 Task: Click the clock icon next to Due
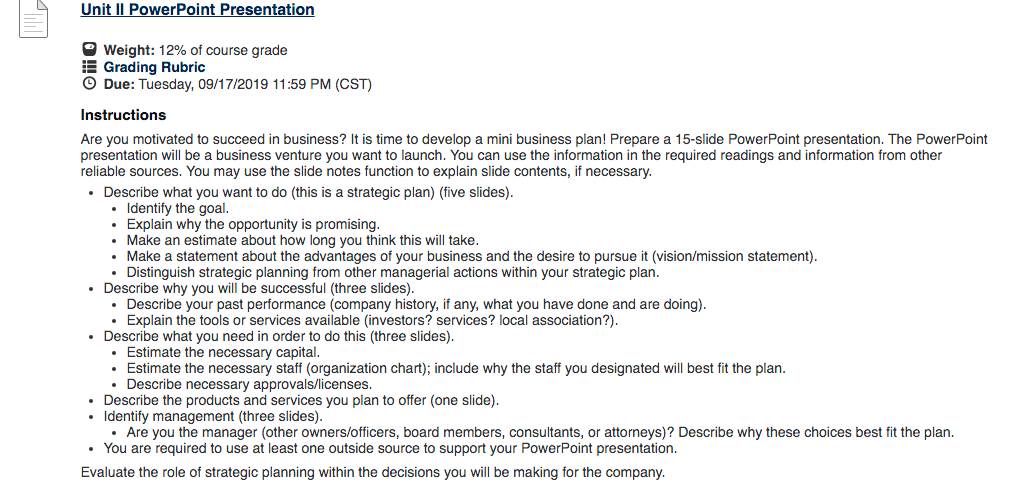click(x=90, y=83)
